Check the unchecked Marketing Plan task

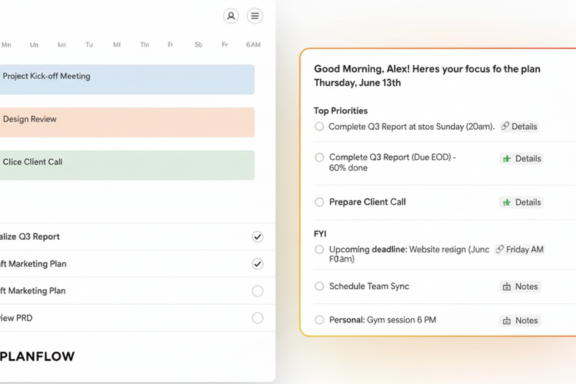(258, 291)
